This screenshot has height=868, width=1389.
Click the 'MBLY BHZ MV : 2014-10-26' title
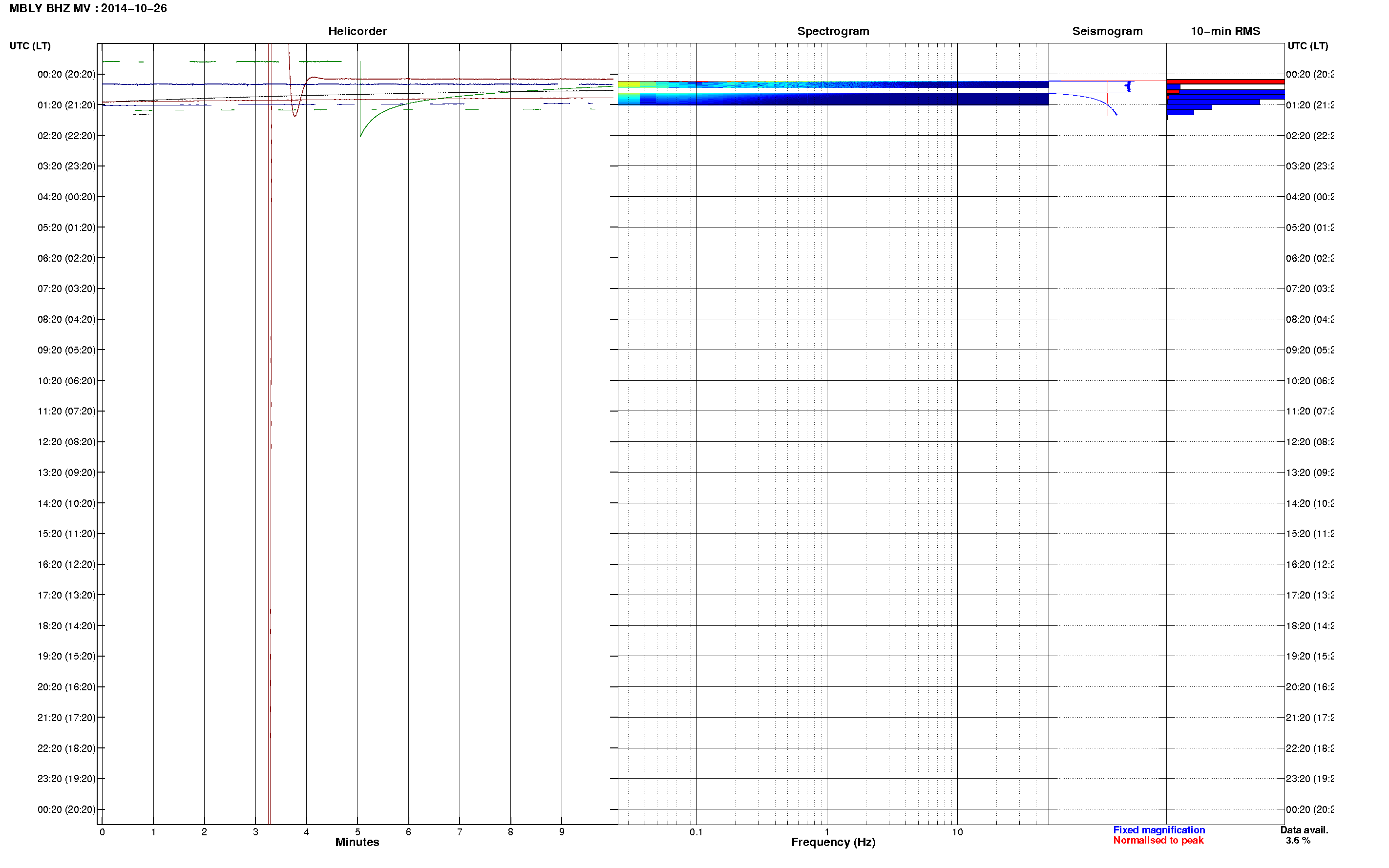88,8
